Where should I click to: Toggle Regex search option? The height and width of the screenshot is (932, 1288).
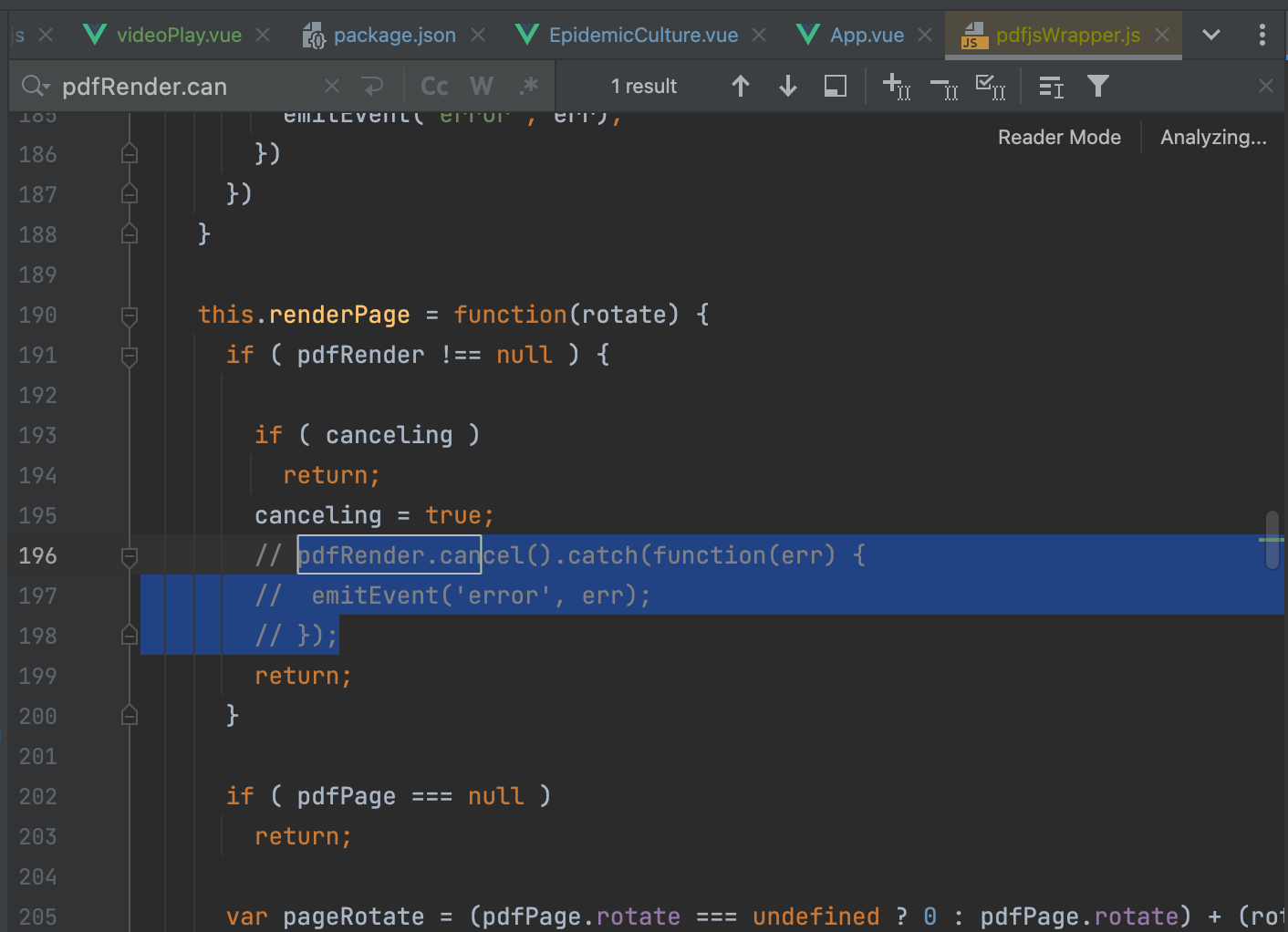click(528, 87)
